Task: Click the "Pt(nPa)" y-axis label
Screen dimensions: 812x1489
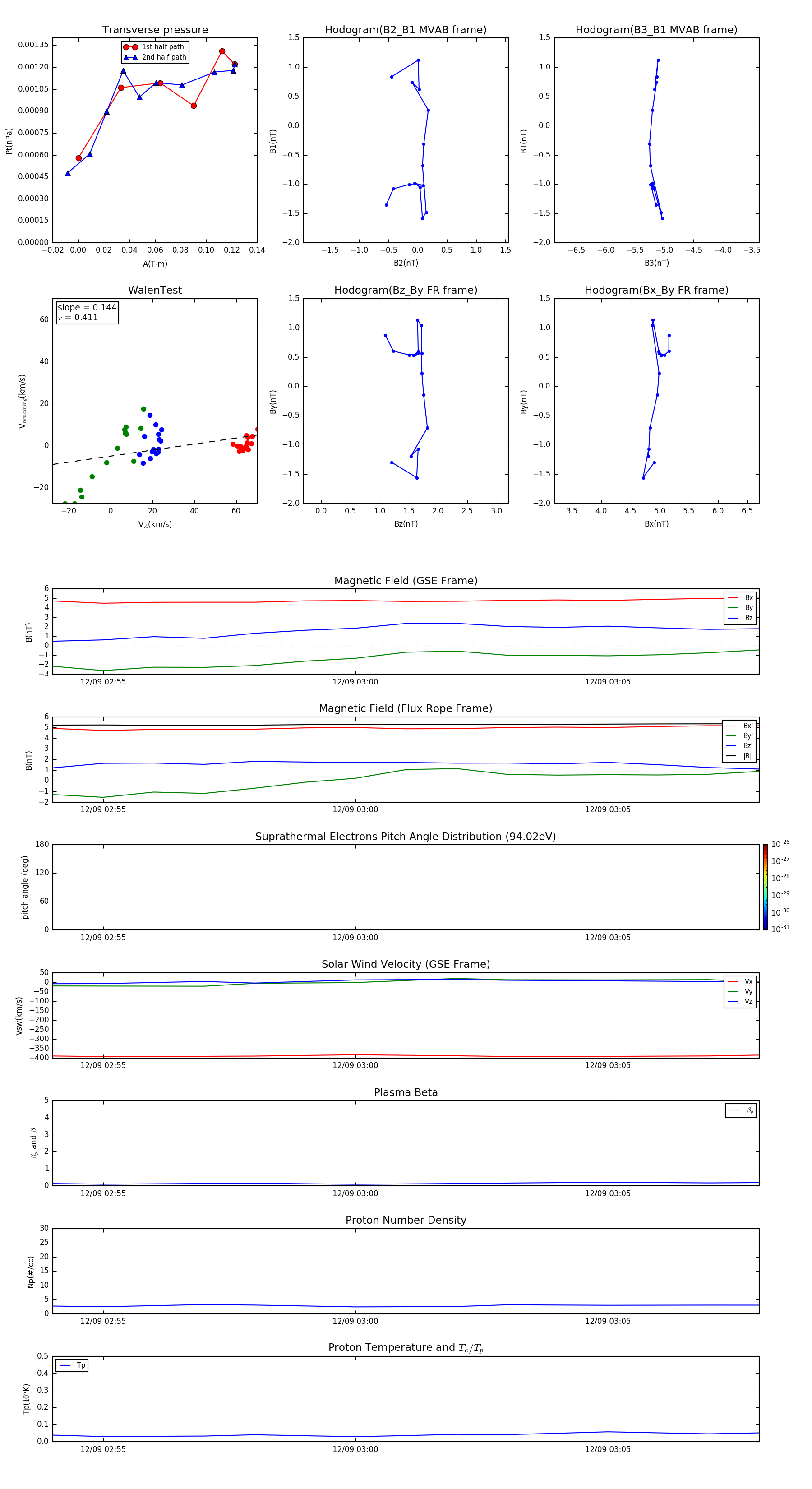Action: coord(9,140)
